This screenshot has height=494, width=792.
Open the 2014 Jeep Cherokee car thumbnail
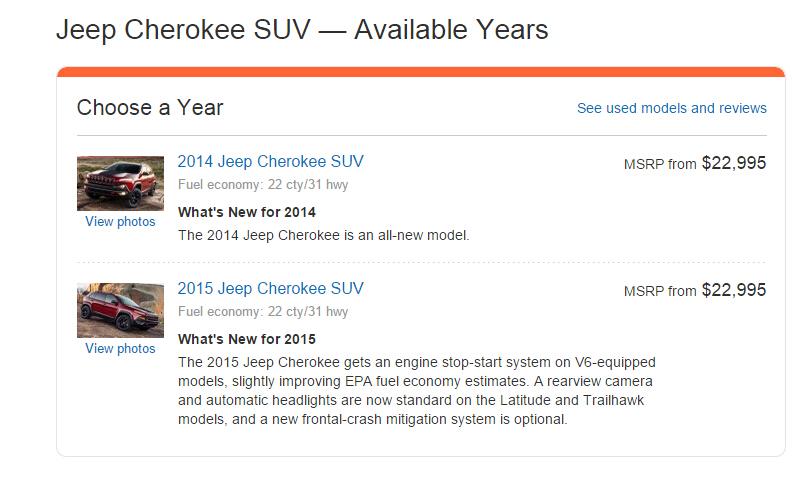point(120,183)
